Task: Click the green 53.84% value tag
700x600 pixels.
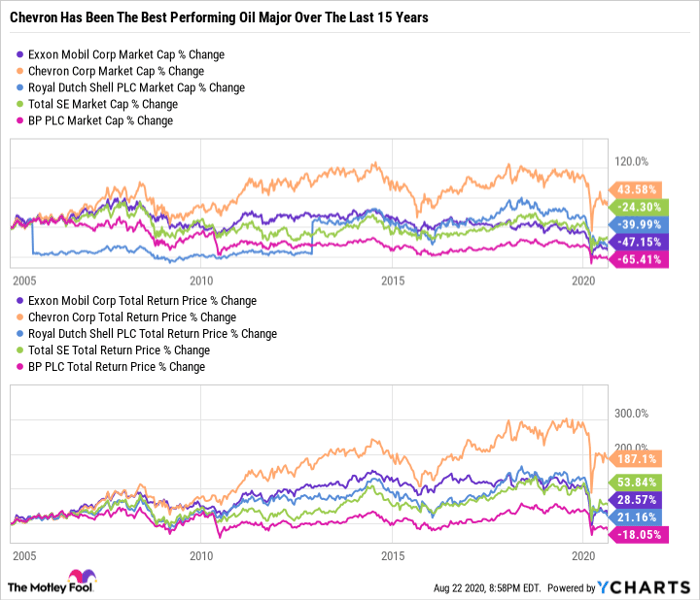Action: [636, 481]
